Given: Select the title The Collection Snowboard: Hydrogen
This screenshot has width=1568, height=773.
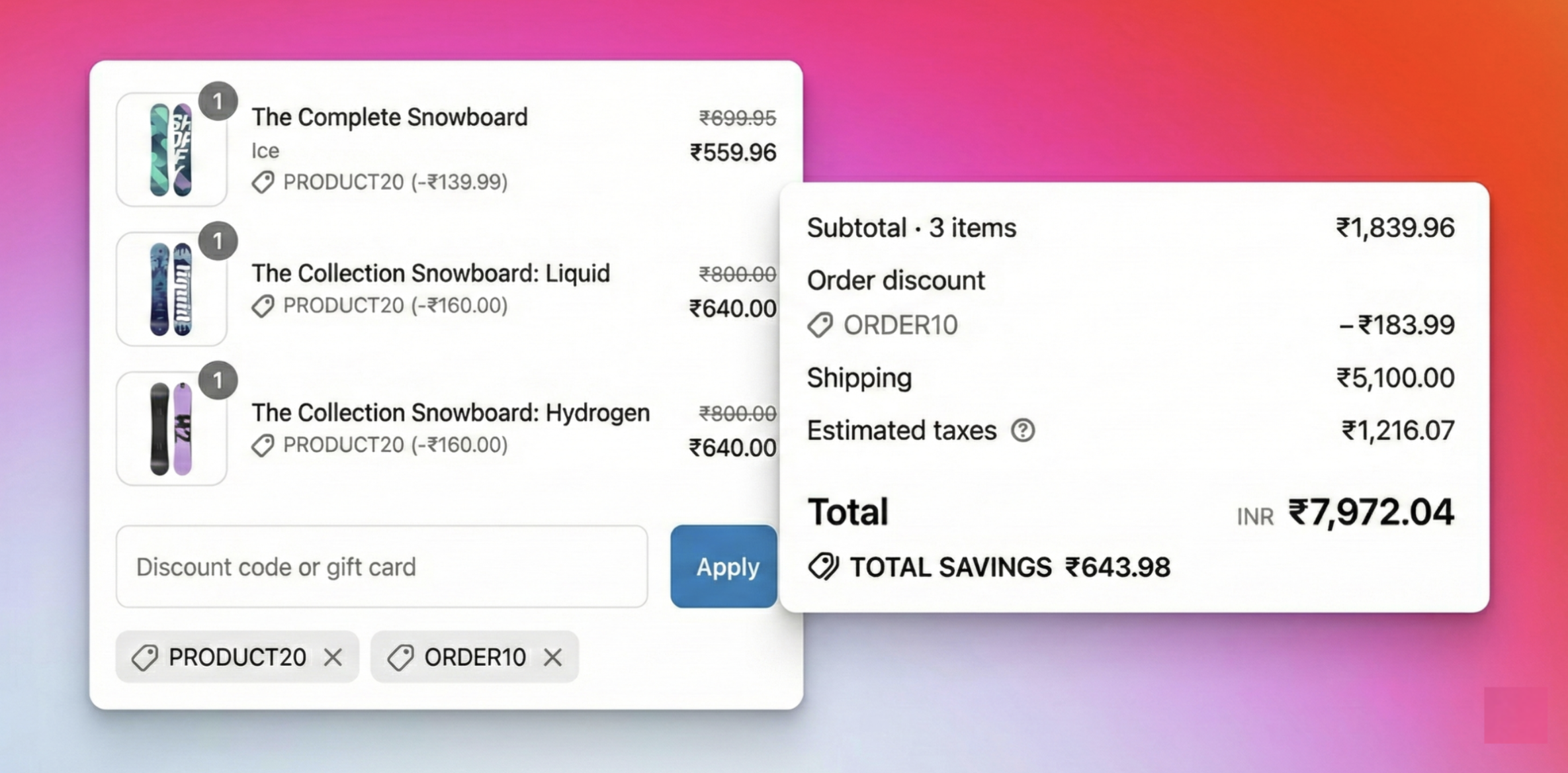Looking at the screenshot, I should pyautogui.click(x=450, y=412).
